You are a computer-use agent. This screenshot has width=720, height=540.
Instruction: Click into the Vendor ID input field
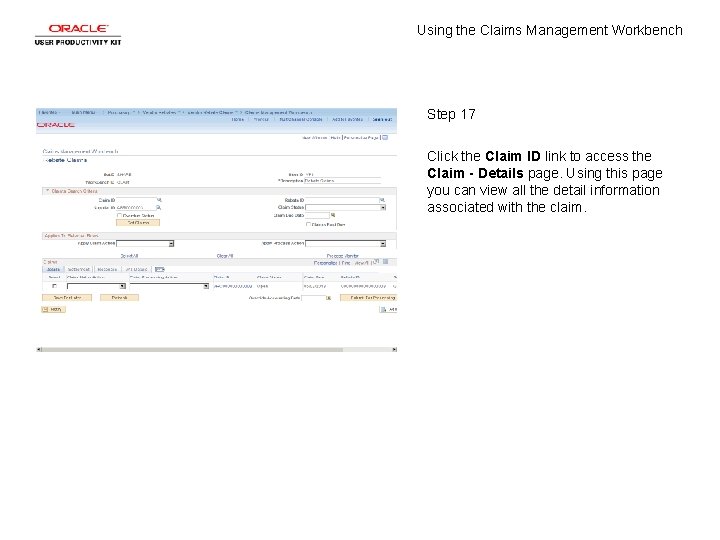(x=136, y=208)
